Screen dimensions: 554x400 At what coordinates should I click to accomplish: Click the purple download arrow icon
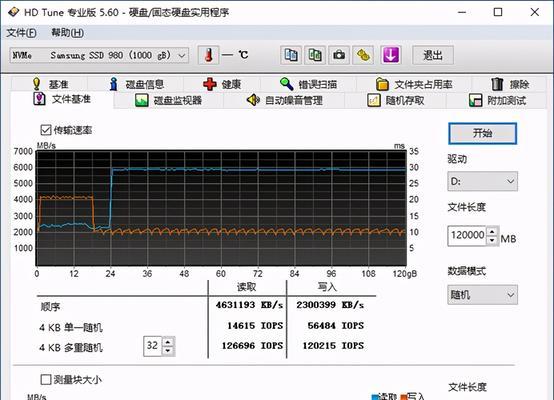click(390, 55)
